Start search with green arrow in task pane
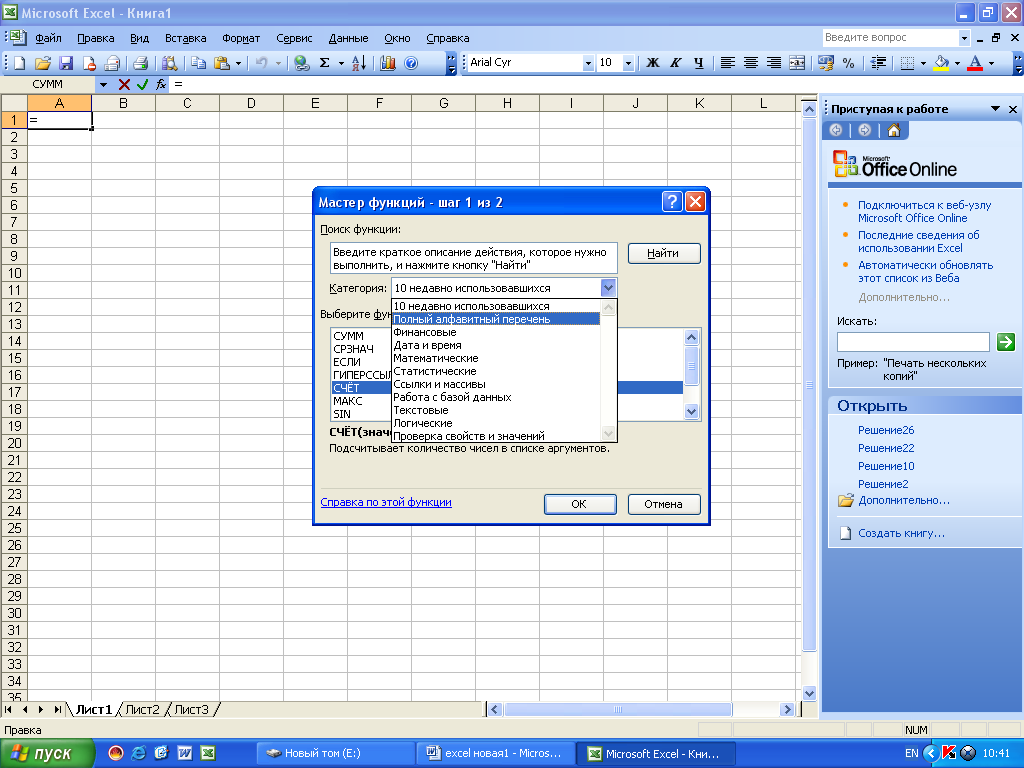Screen dimensions: 1024x768 pos(1006,342)
